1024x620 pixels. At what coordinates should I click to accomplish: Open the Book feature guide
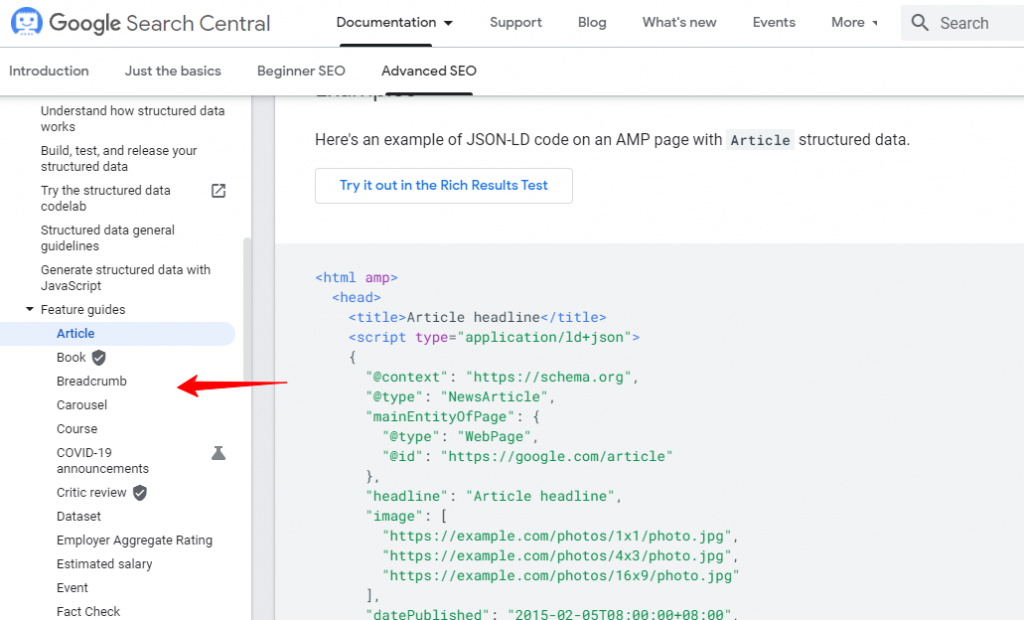pyautogui.click(x=71, y=357)
